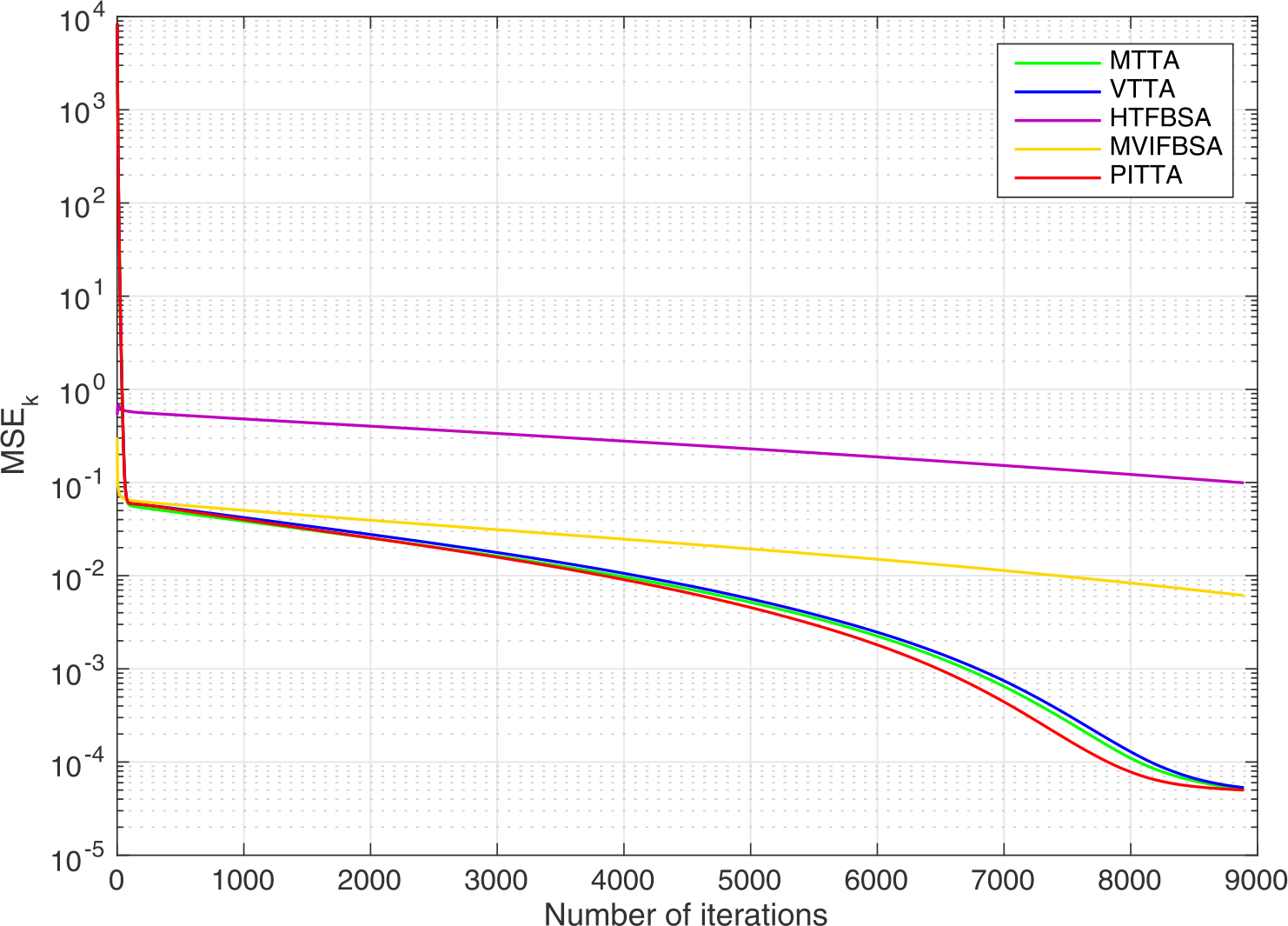
Task: Click the VTTA legend label
Action: pyautogui.click(x=1142, y=89)
